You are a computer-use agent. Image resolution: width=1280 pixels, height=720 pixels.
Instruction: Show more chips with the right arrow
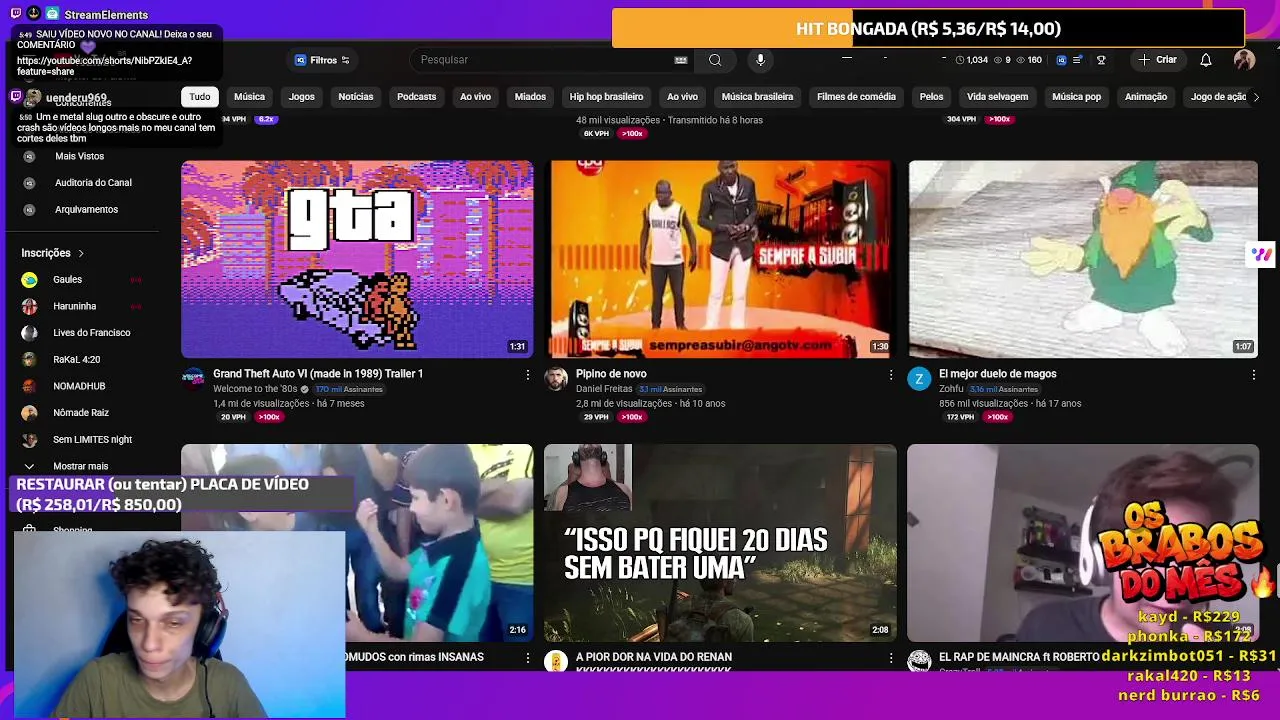click(x=1256, y=97)
